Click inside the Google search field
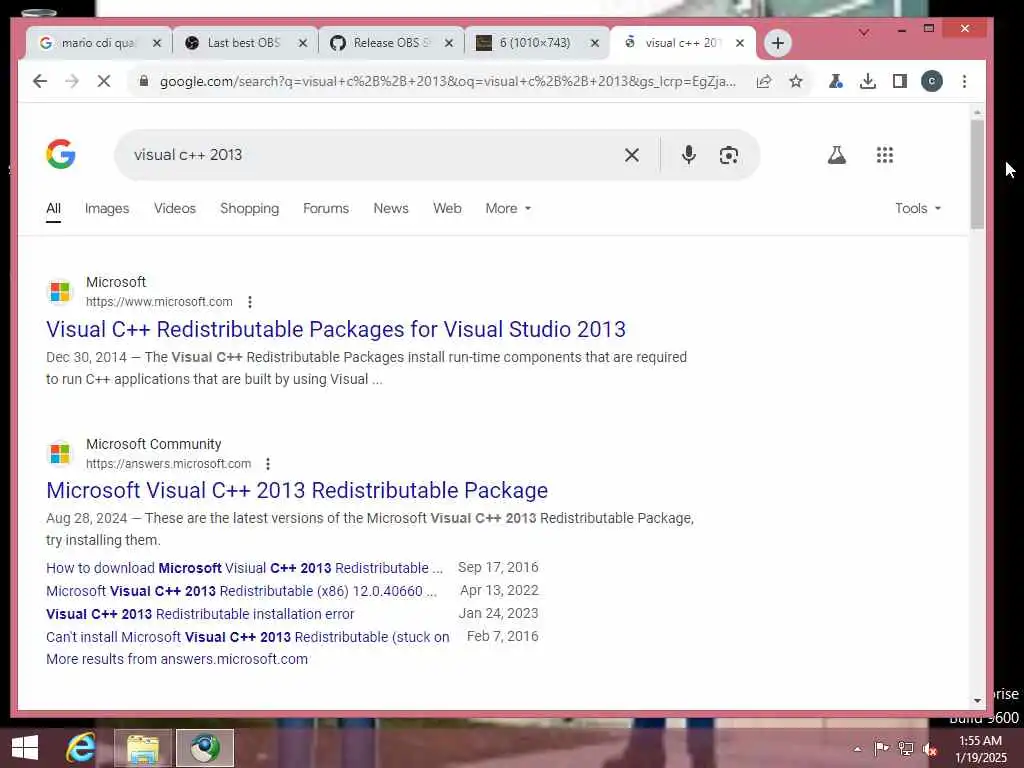Screen dimensions: 1024x768 (366, 155)
